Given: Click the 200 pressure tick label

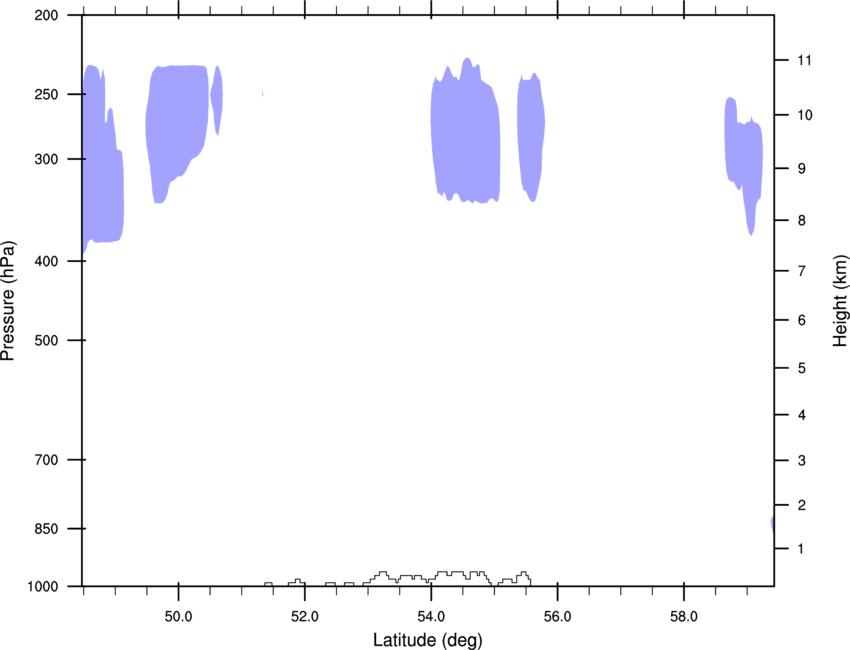Looking at the screenshot, I should pyautogui.click(x=46, y=15).
